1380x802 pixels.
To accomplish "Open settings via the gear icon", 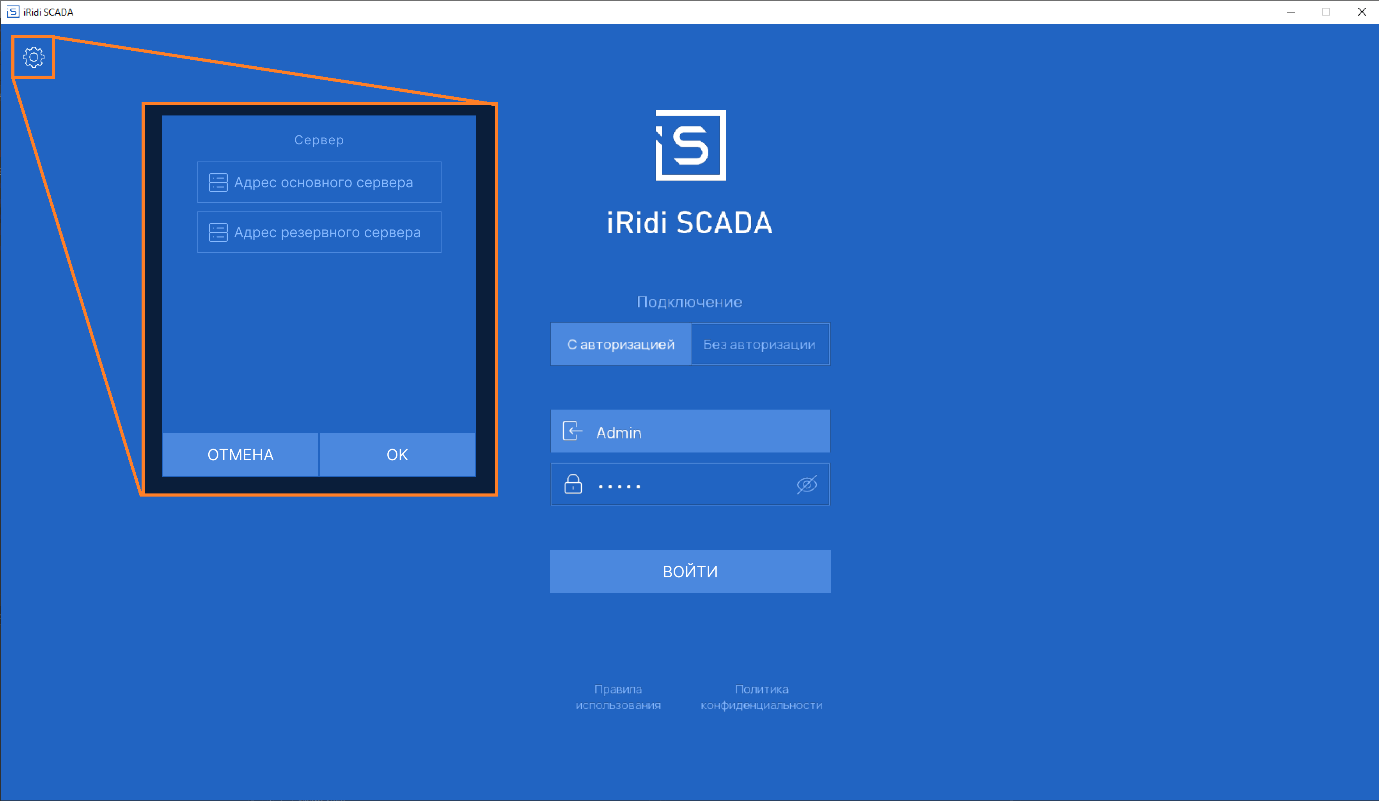I will (34, 58).
